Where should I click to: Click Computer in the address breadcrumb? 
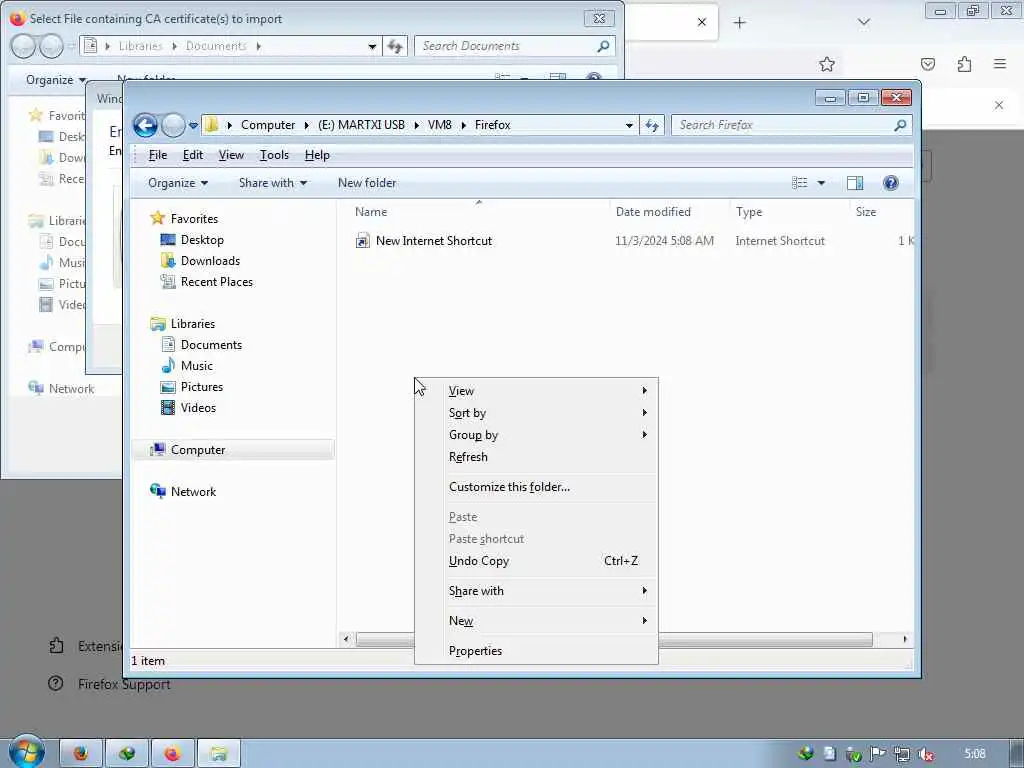tap(268, 125)
